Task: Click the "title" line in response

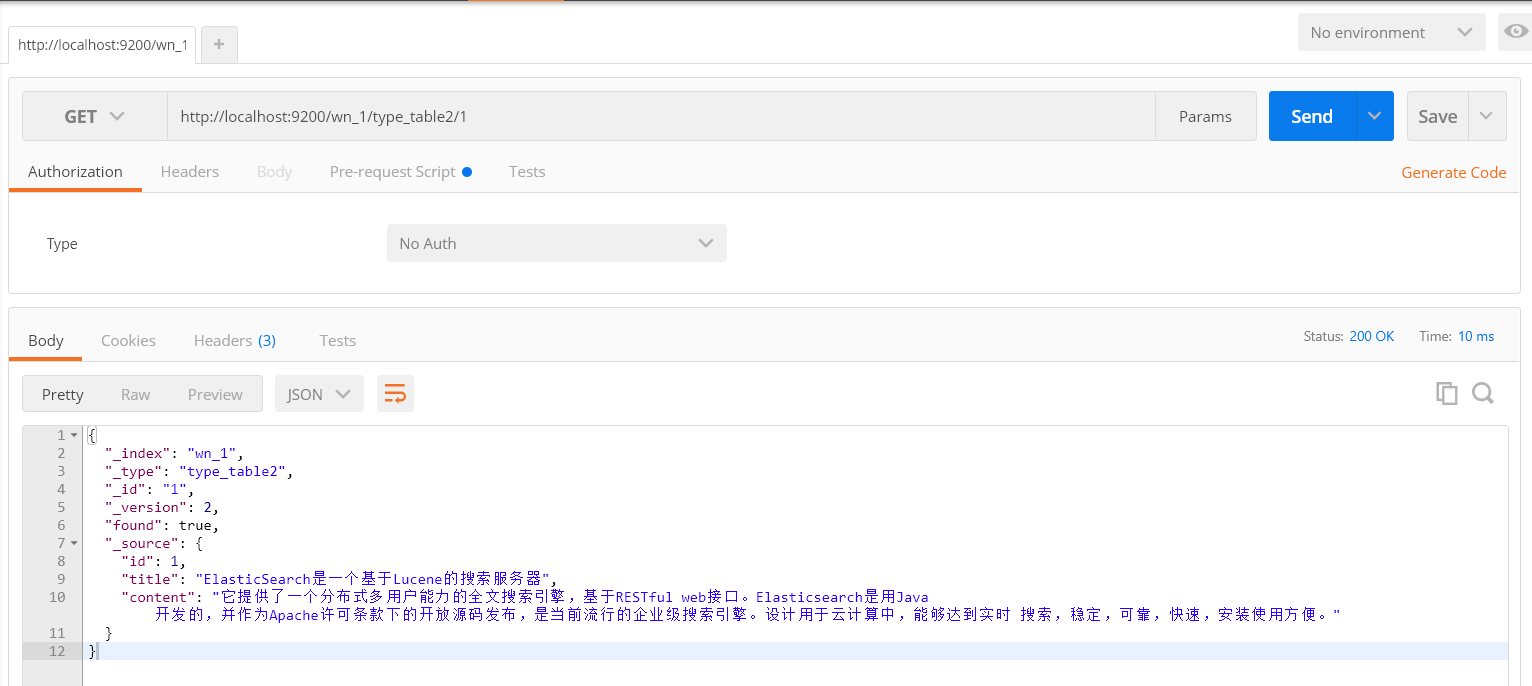Action: 338,579
